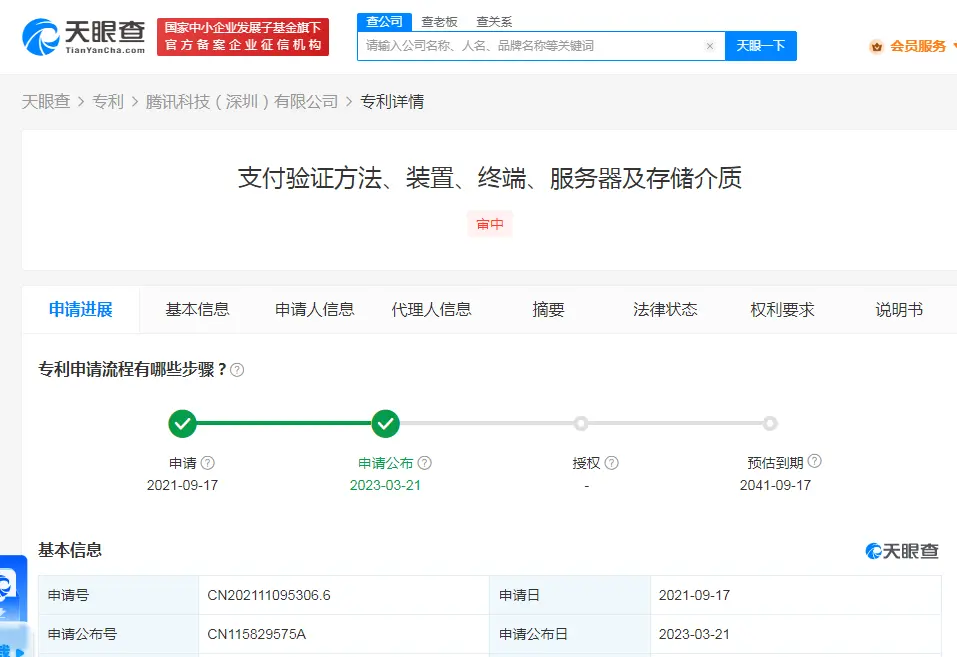Switch to the 基本信息 tab
957x657 pixels.
point(197,310)
